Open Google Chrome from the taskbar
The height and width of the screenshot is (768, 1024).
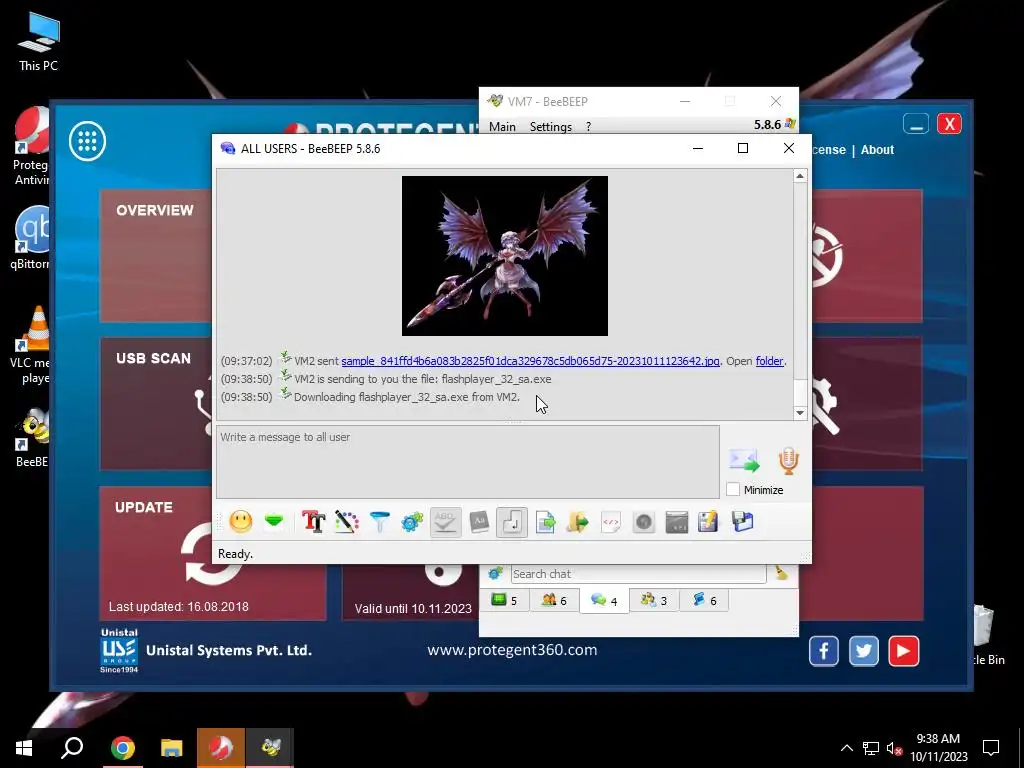pos(122,748)
